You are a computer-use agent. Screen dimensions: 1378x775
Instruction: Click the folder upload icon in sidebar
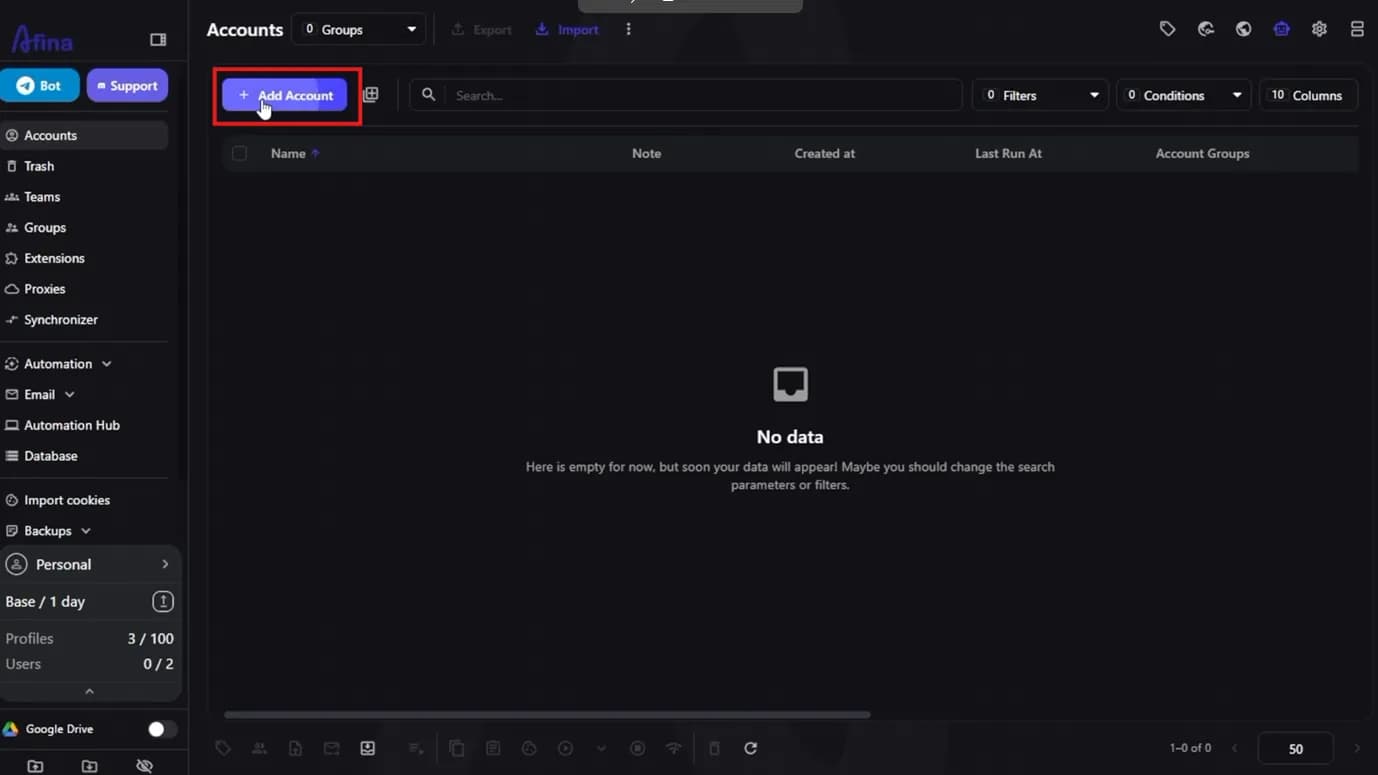tap(35, 766)
